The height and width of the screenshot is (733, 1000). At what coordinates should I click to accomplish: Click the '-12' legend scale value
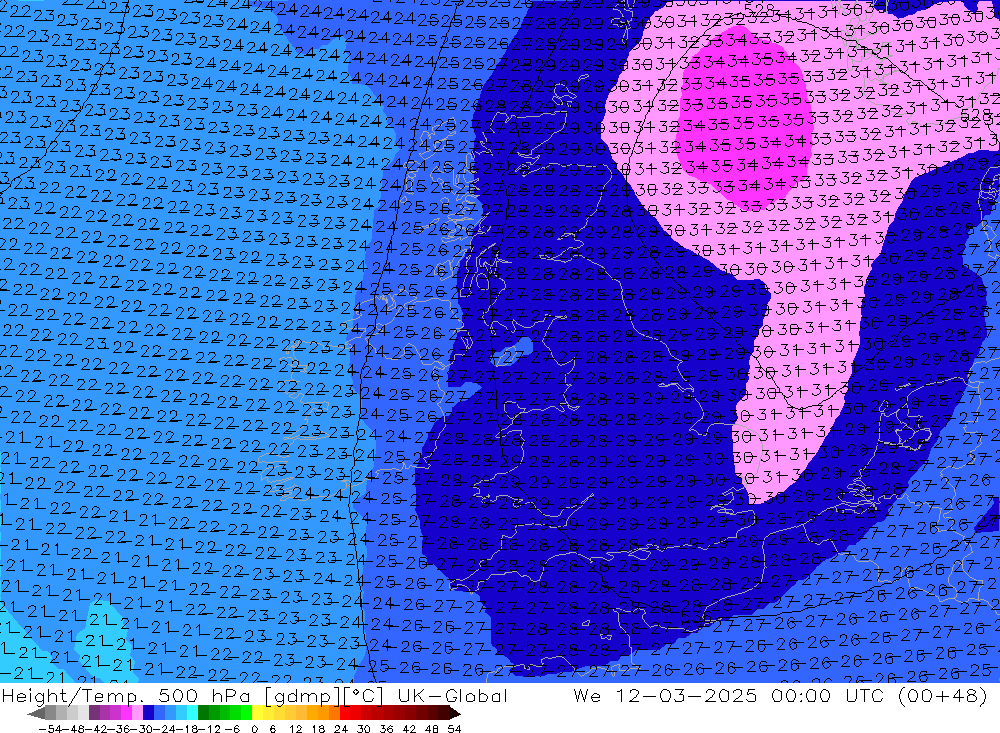click(x=209, y=729)
